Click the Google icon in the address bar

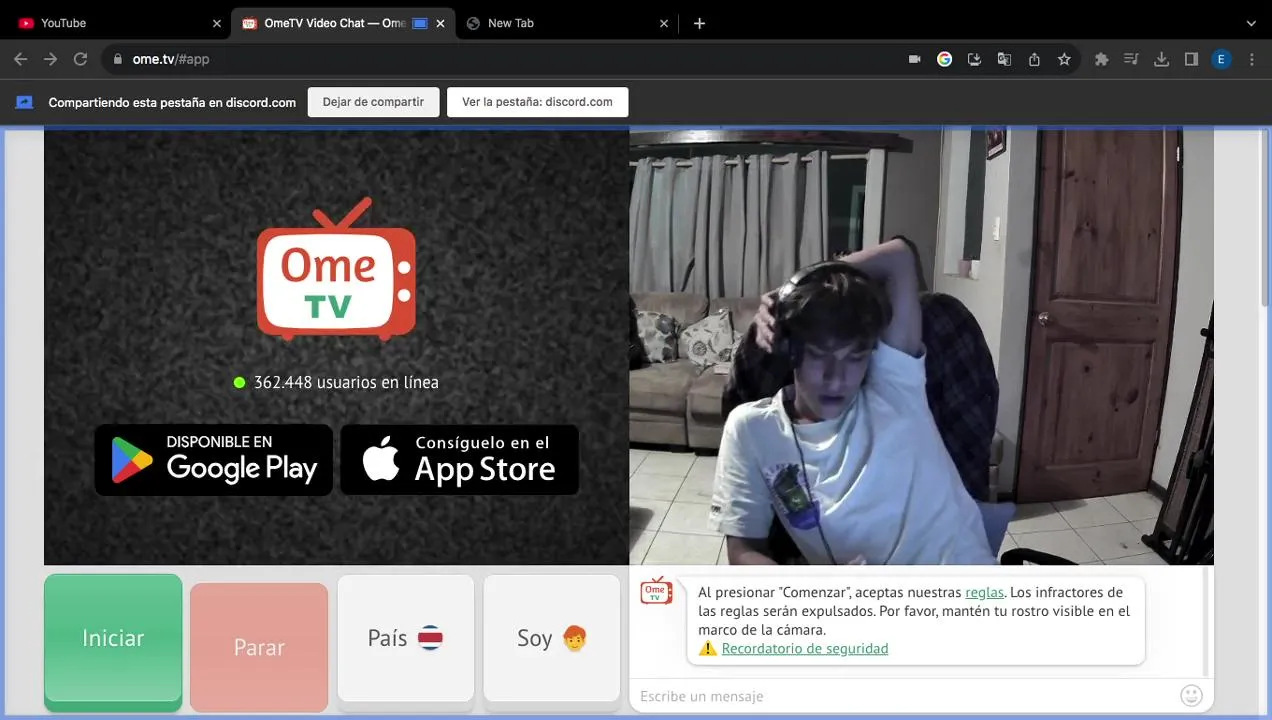coord(944,59)
